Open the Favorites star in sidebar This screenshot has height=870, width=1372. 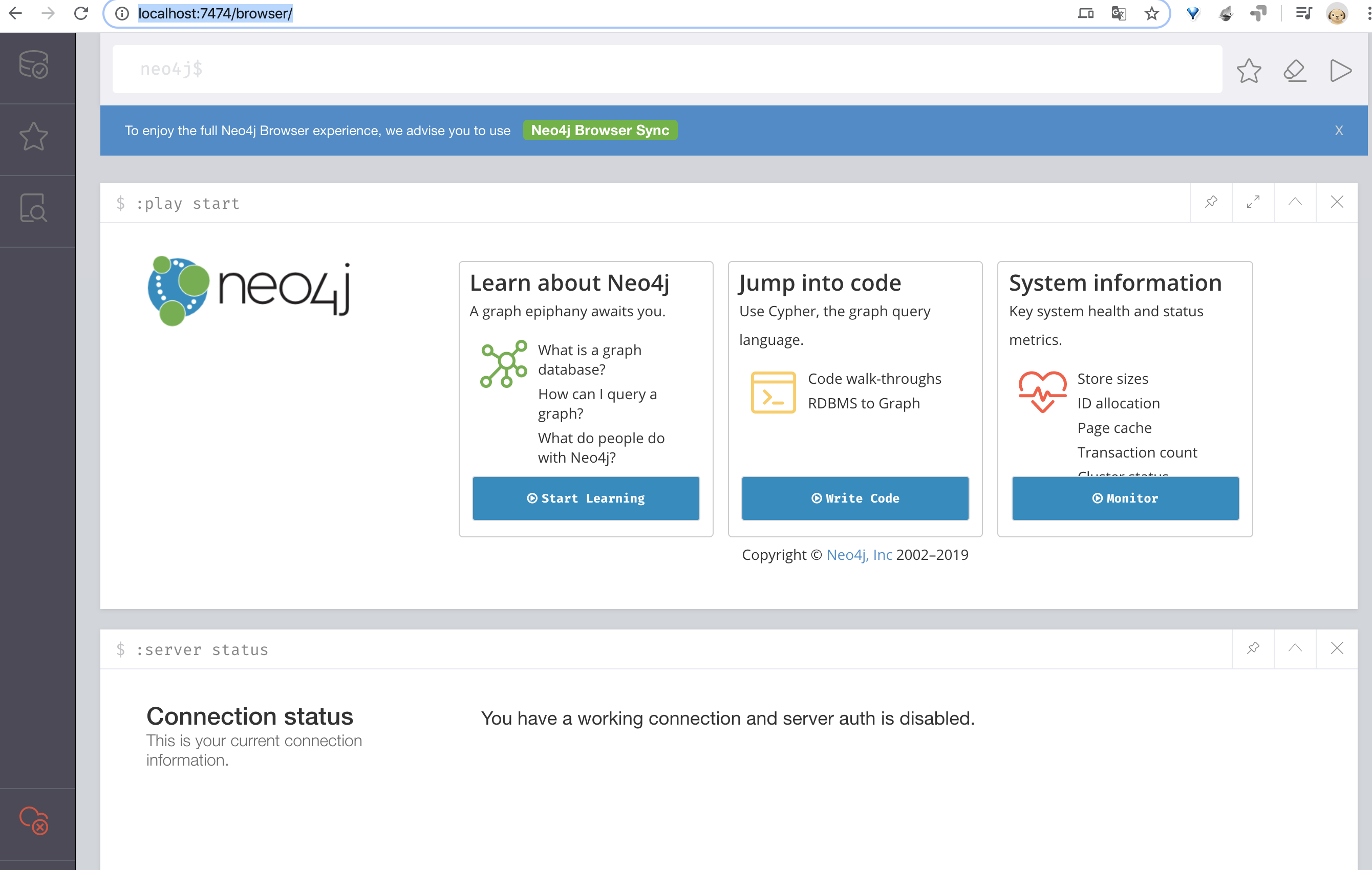tap(34, 137)
